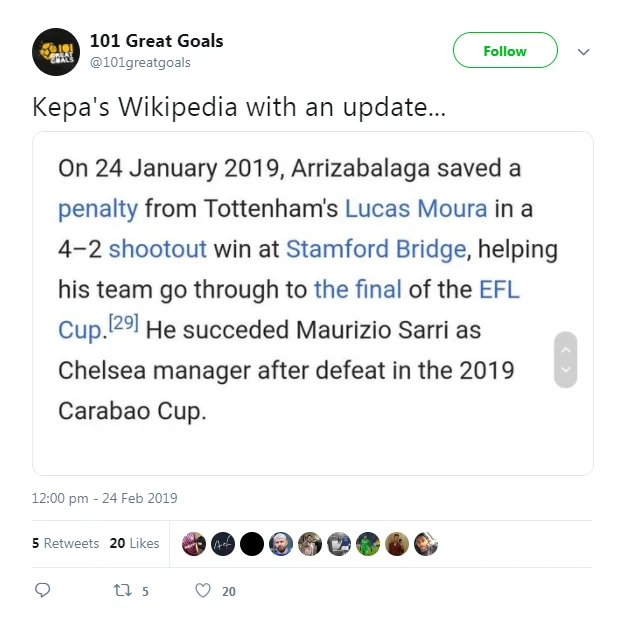The width and height of the screenshot is (619, 628).
Task: Click the up arrow in the image scroll control
Action: (565, 349)
